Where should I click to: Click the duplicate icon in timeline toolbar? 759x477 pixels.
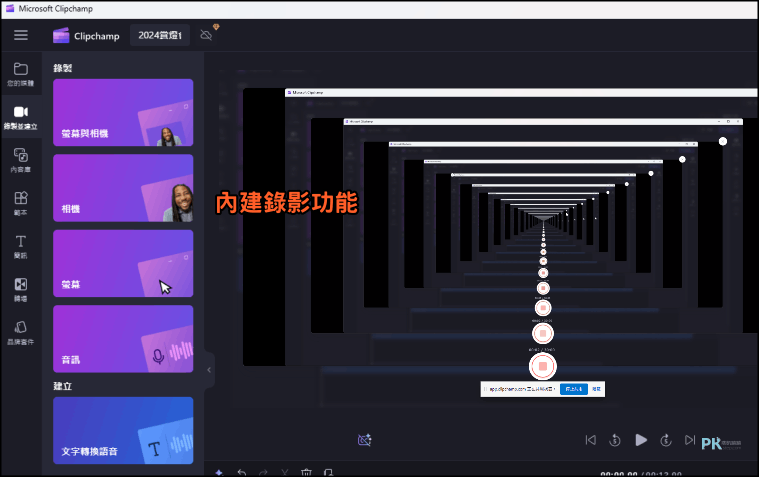328,472
